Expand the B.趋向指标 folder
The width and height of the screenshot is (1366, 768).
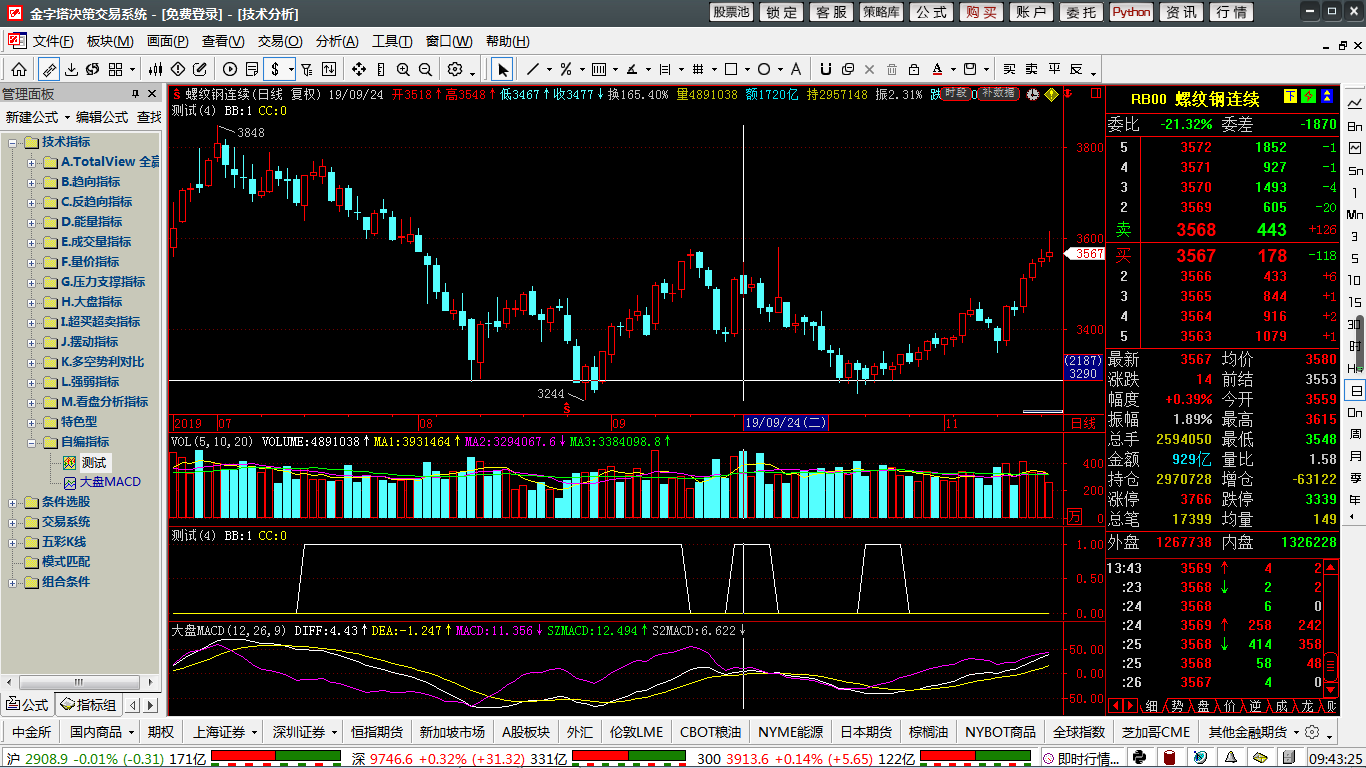[31, 182]
